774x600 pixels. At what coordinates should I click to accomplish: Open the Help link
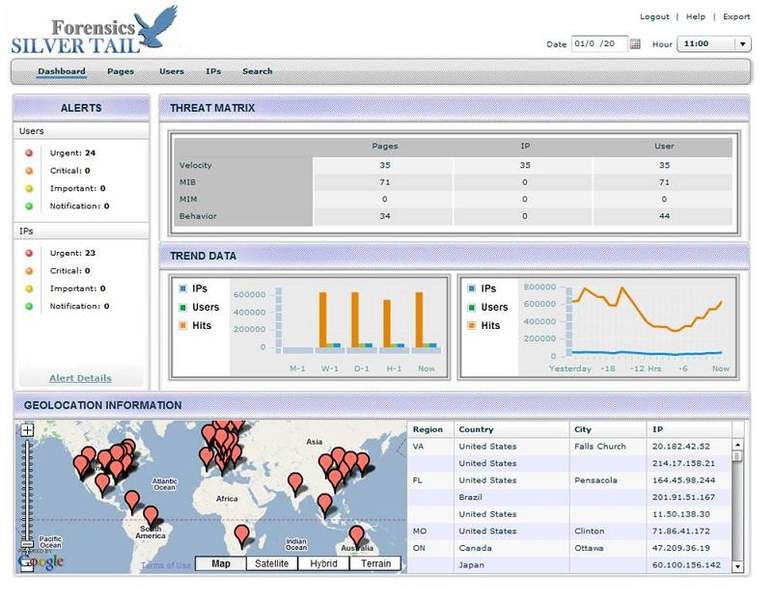696,17
